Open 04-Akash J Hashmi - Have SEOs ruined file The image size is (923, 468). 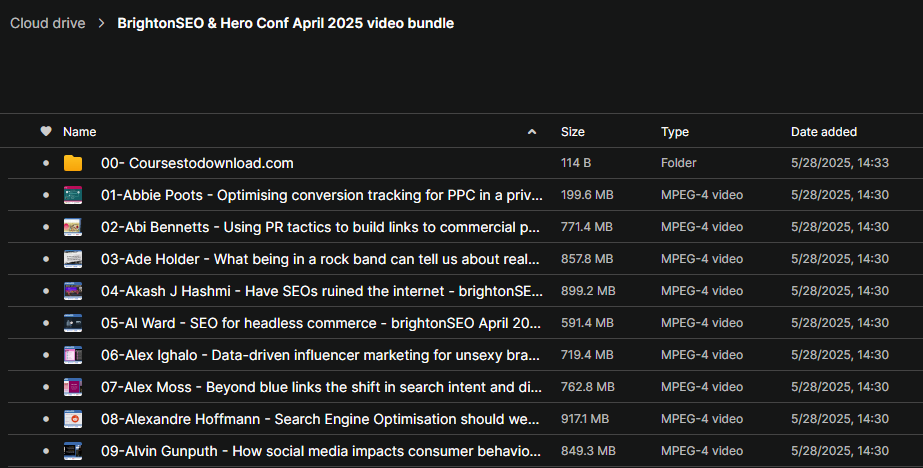[322, 291]
